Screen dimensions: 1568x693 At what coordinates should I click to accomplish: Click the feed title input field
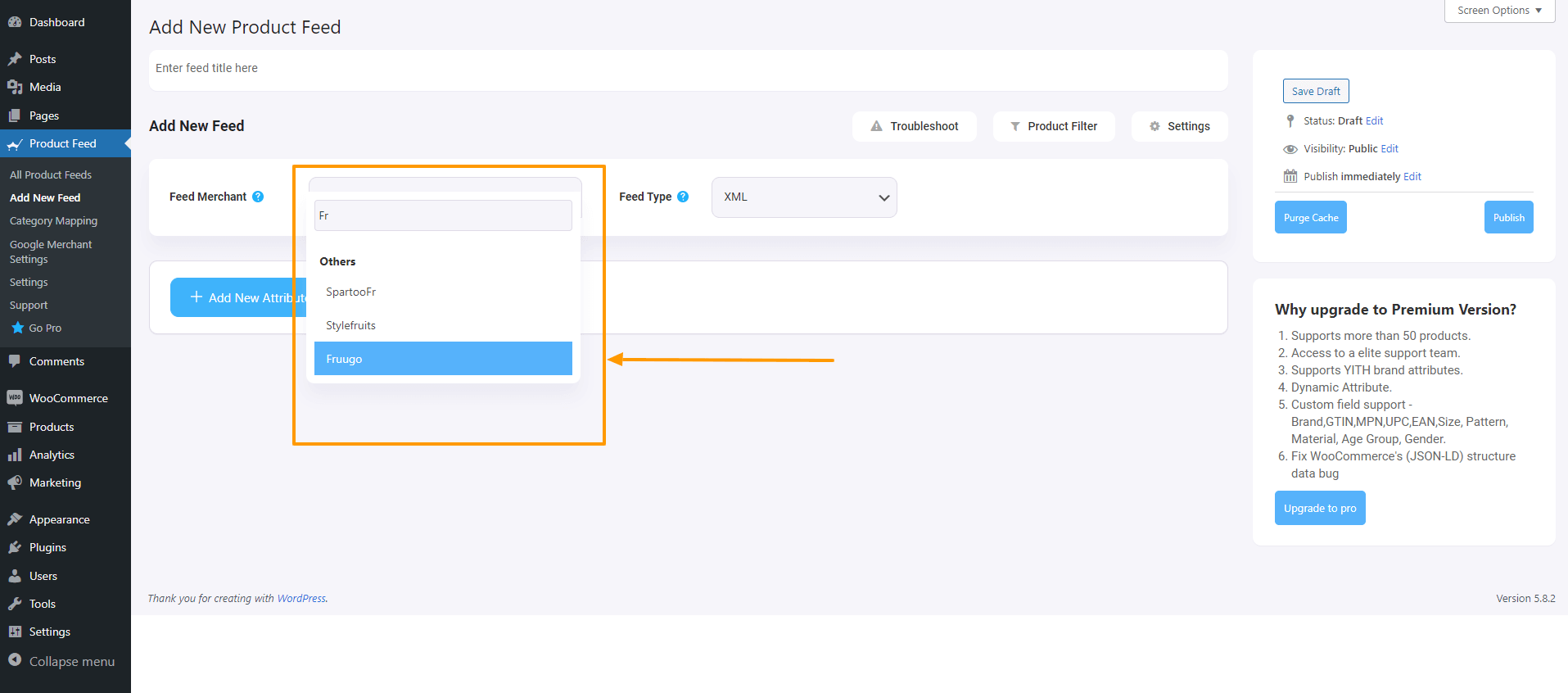pyautogui.click(x=688, y=70)
